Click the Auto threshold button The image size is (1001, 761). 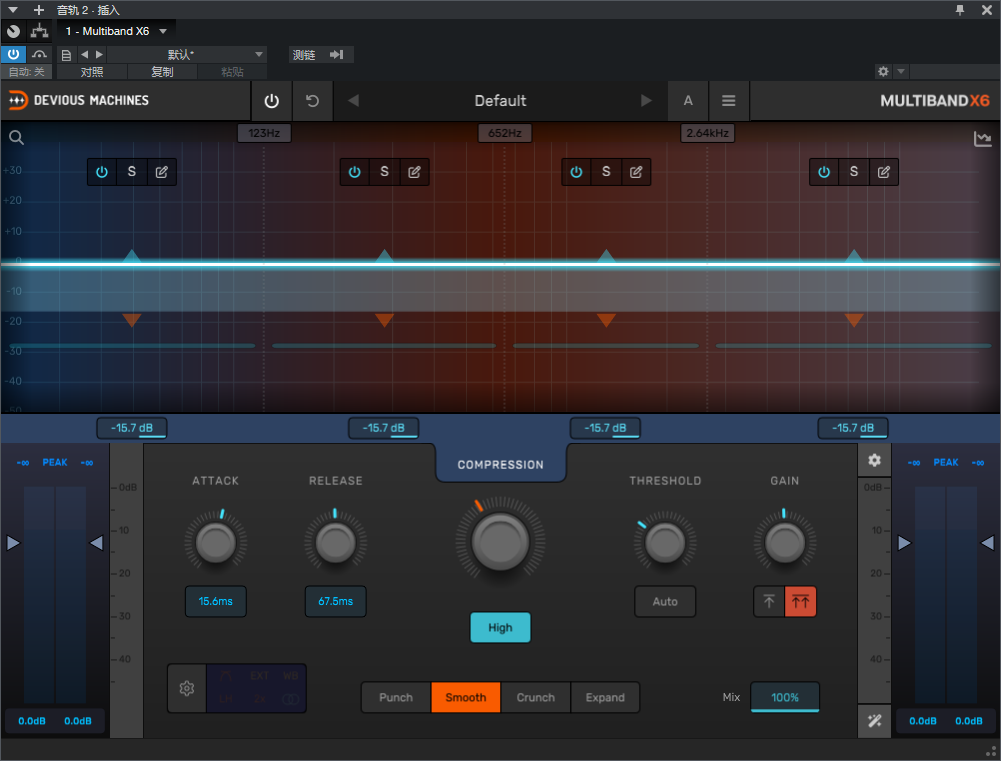click(x=665, y=601)
